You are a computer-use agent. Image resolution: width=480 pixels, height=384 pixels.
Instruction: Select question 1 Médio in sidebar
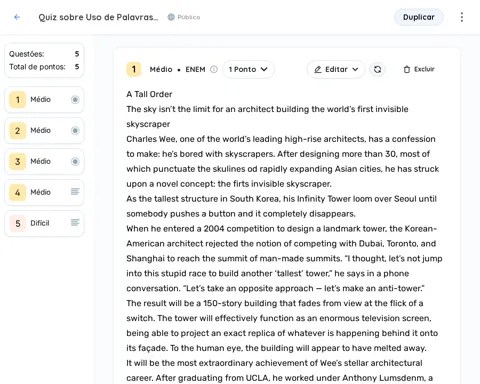pyautogui.click(x=44, y=100)
